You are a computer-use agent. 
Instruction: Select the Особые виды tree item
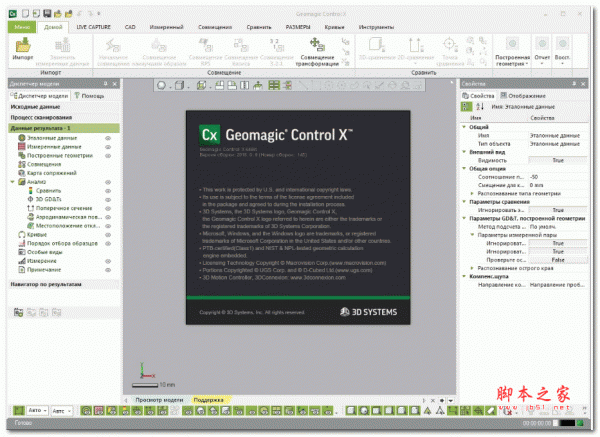click(45, 252)
